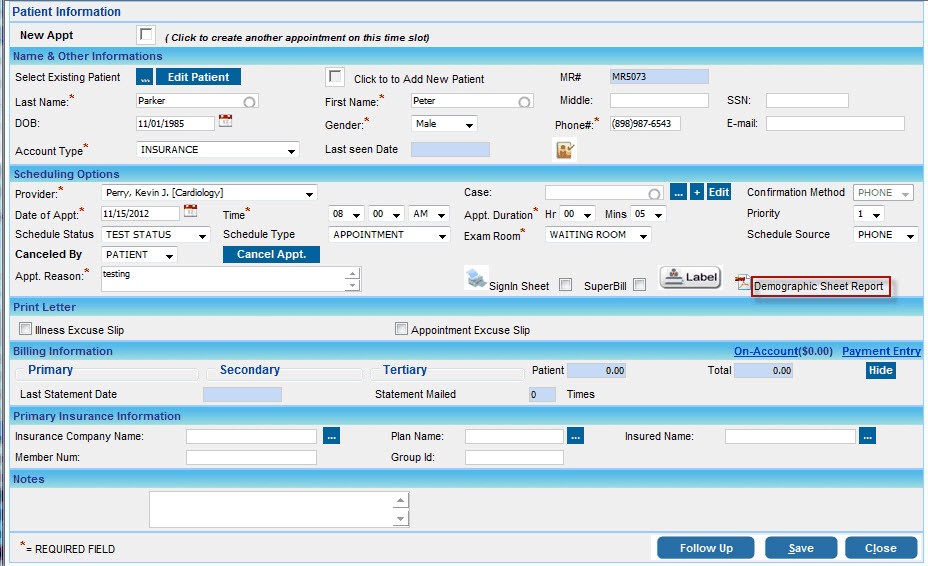The height and width of the screenshot is (566, 928).
Task: Check the SuperBill checkbox
Action: (640, 285)
